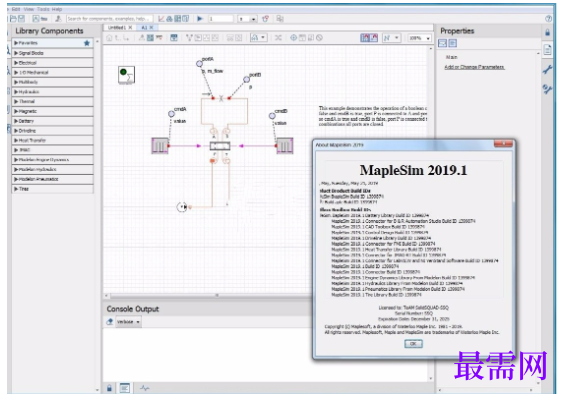Click the heartbeat icon below Console Output
This screenshot has width=566, height=397.
[145, 388]
